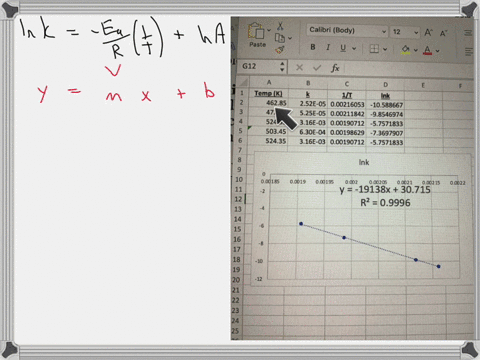This screenshot has width=480, height=360.
Task: Select row 22 header
Action: point(236,300)
